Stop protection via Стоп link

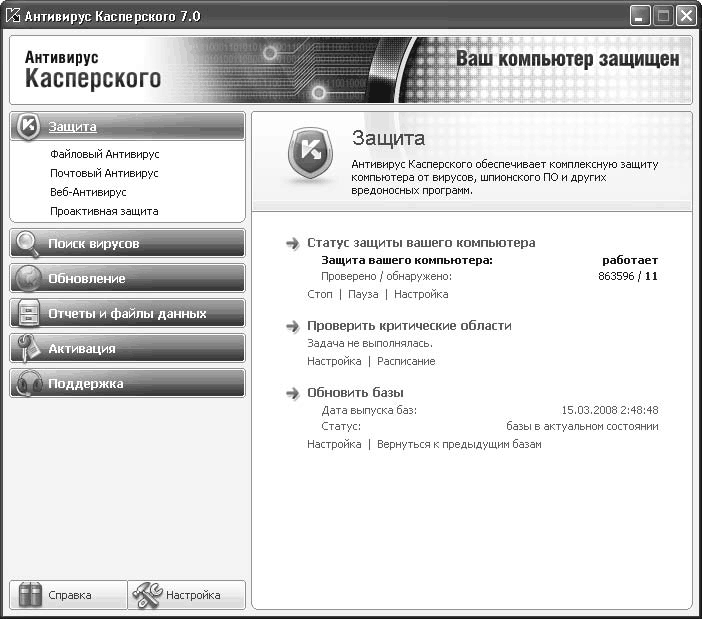(320, 295)
